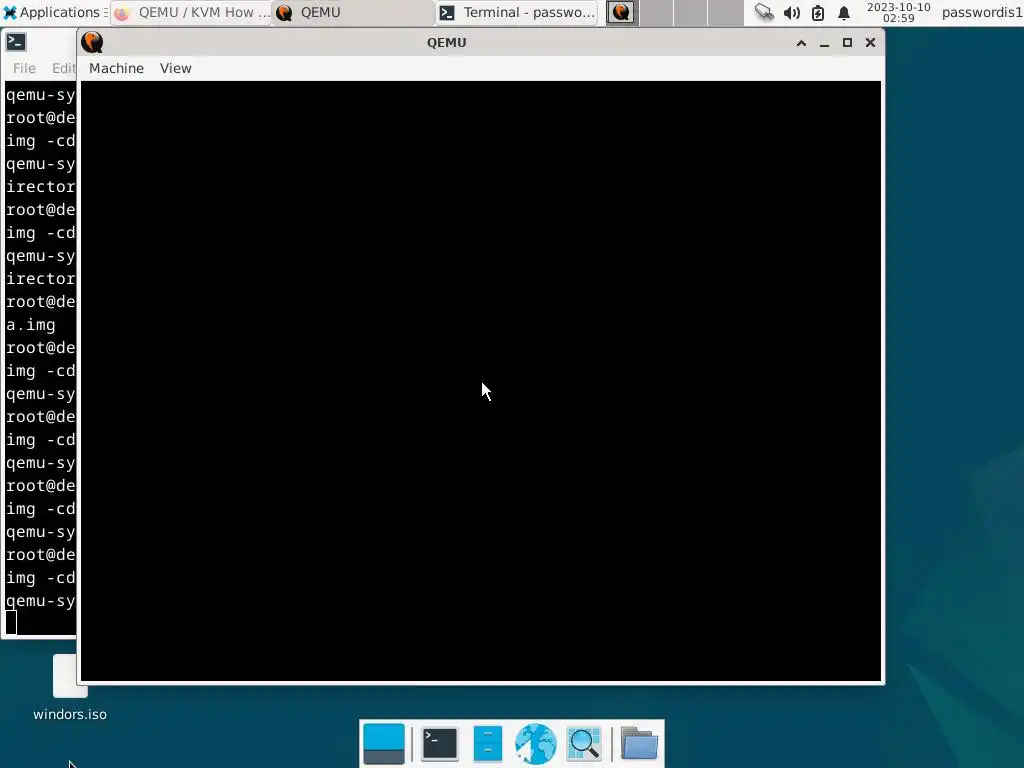Open the volume control tray icon
This screenshot has height=768, width=1024.
792,12
